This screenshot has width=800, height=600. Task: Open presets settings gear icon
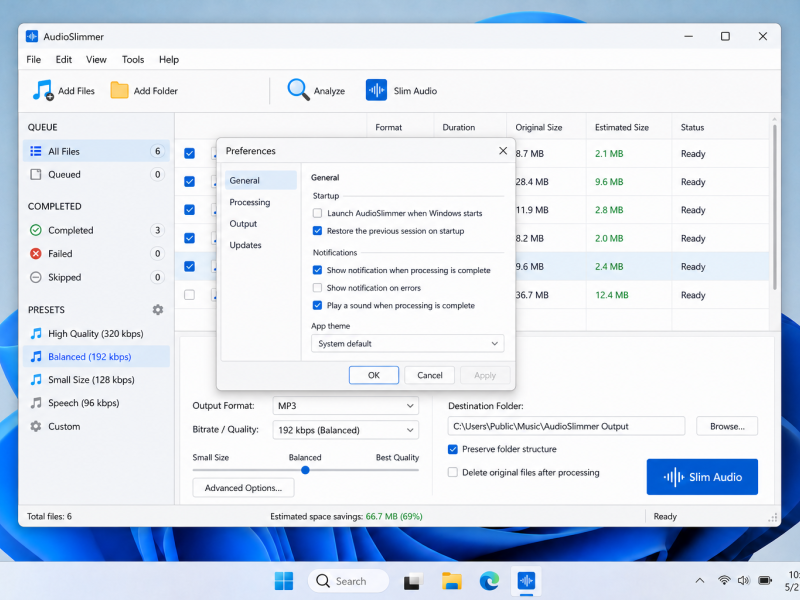click(x=158, y=310)
